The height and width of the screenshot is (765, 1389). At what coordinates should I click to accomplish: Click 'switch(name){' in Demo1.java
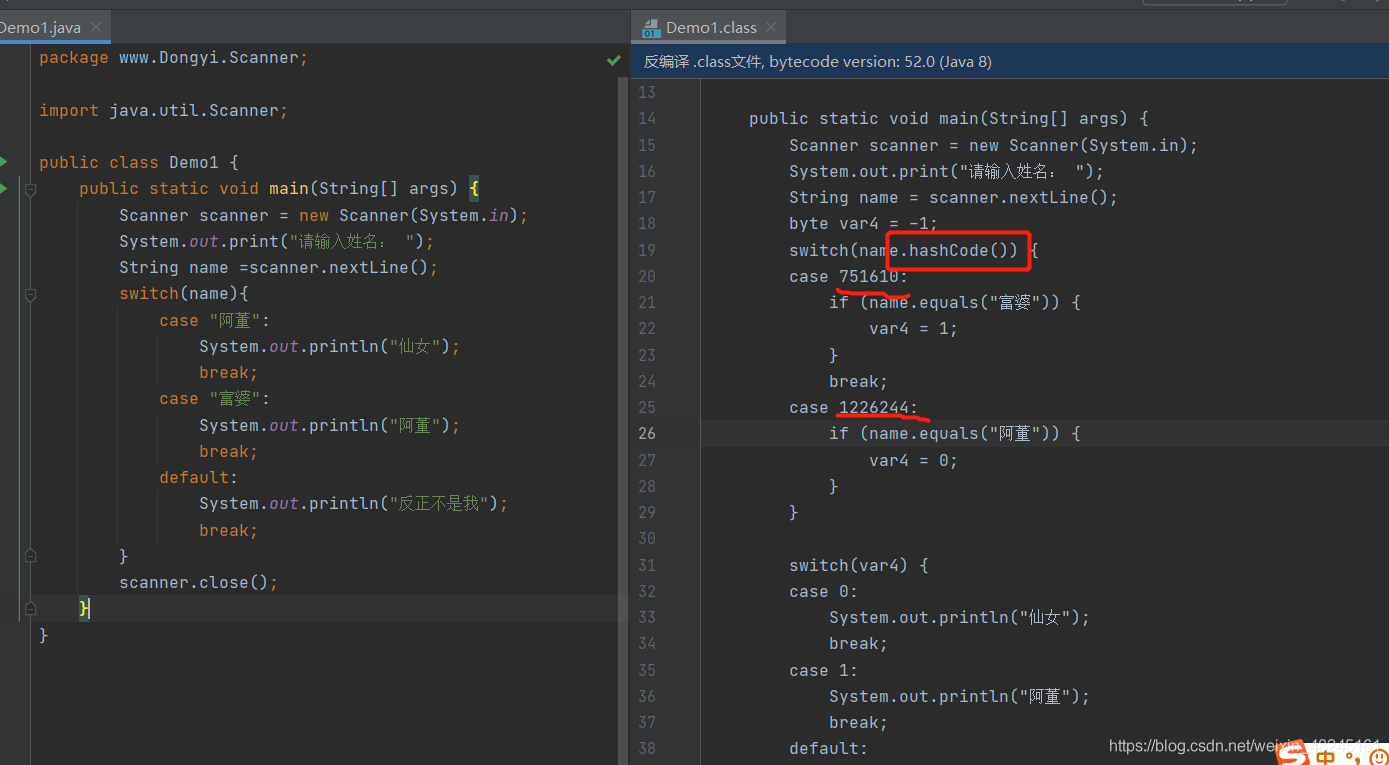(184, 294)
